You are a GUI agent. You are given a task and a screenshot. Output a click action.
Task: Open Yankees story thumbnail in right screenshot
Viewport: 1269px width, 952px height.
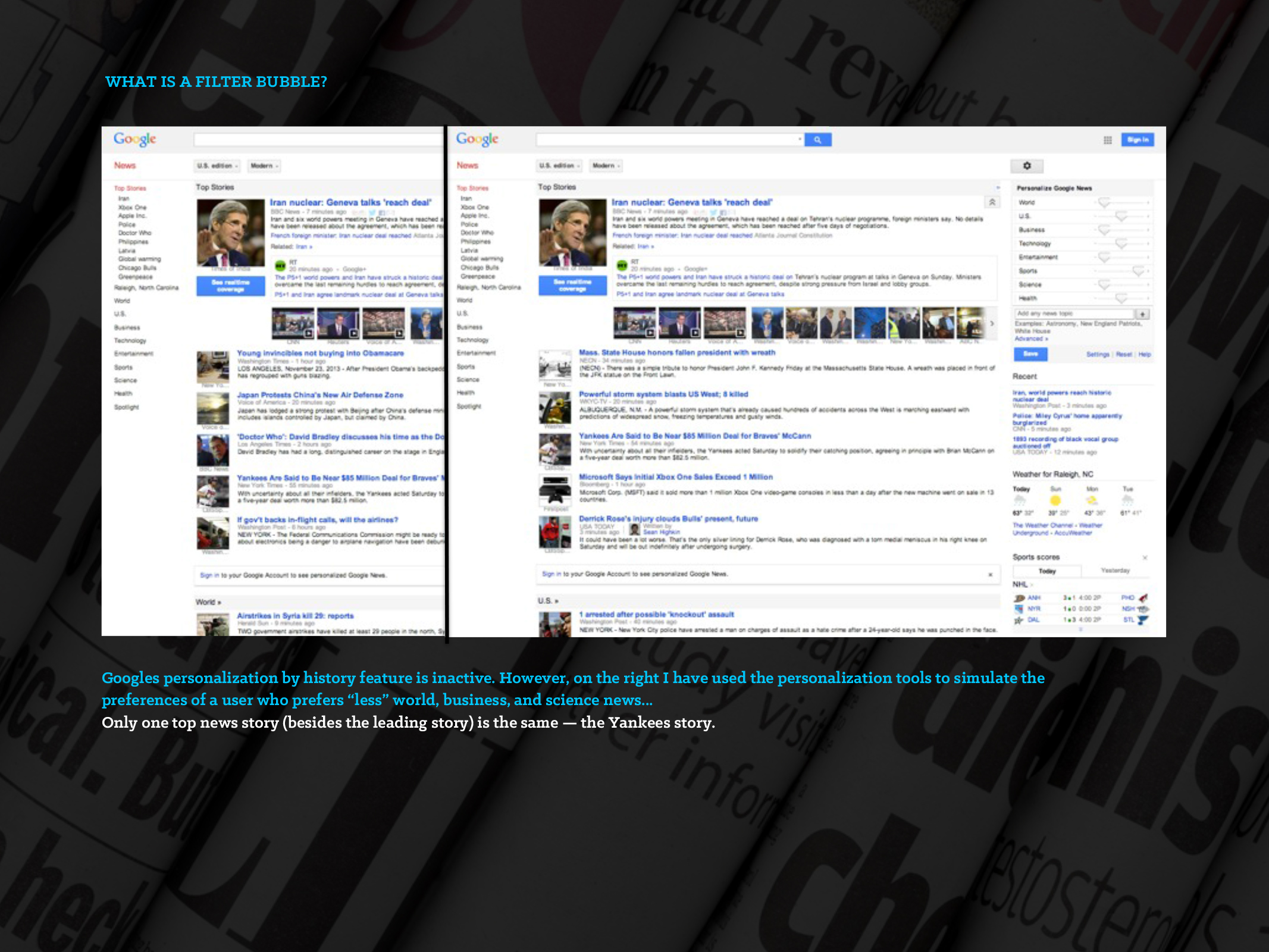tap(554, 449)
